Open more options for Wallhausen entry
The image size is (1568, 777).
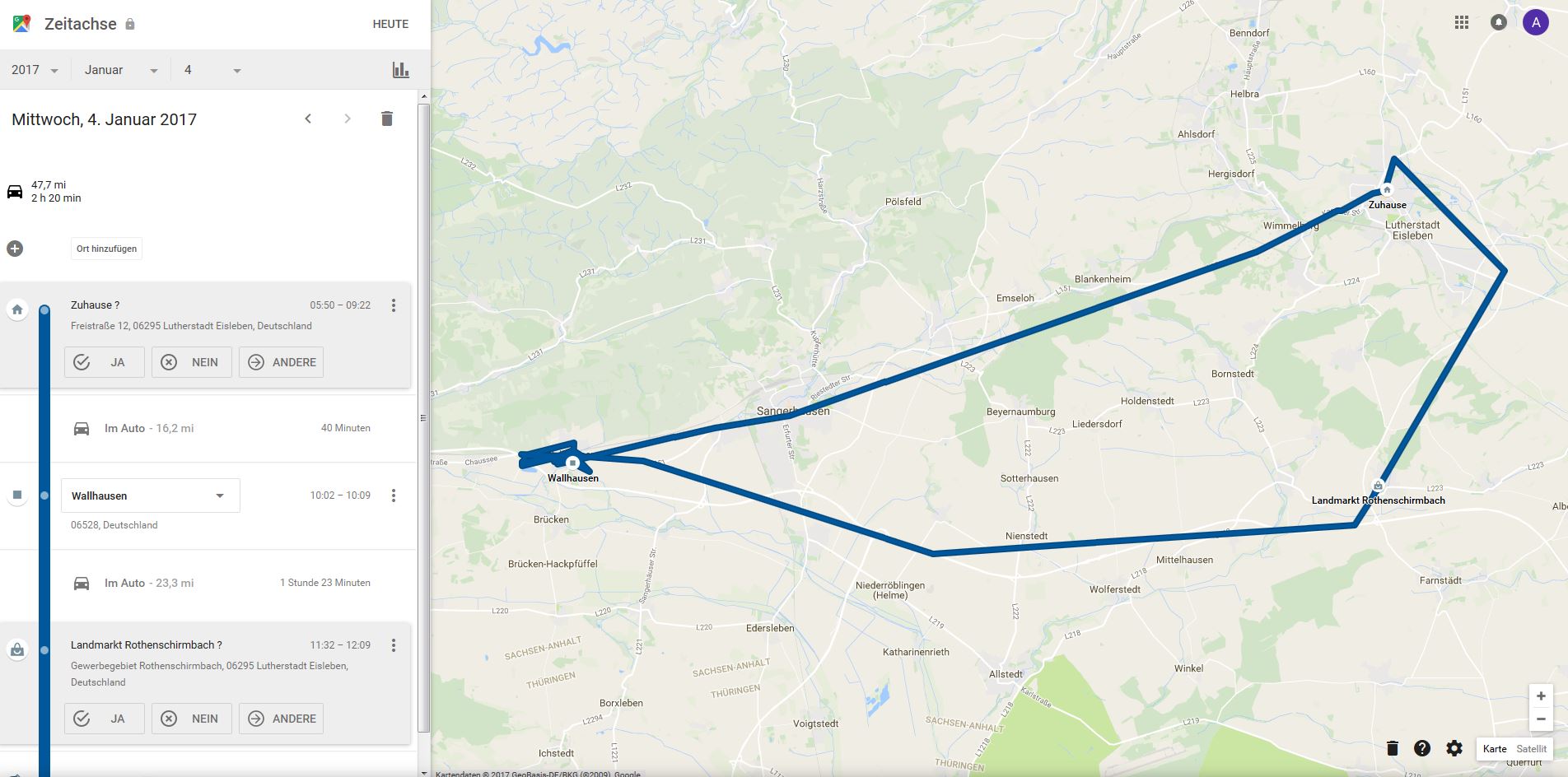pyautogui.click(x=394, y=496)
